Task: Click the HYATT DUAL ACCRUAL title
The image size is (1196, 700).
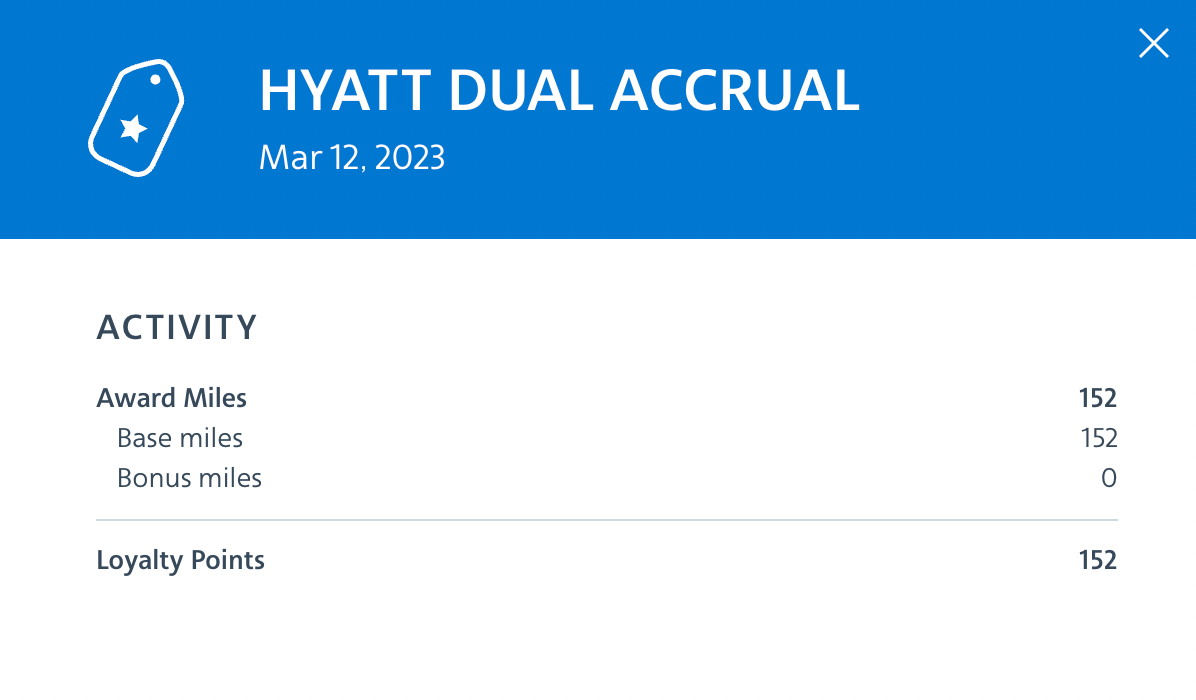Action: pos(559,91)
